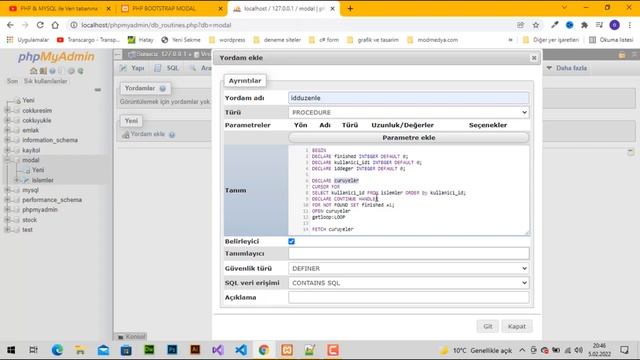Show hidden bookmarks chevron
640x360 pixels.
pos(510,40)
